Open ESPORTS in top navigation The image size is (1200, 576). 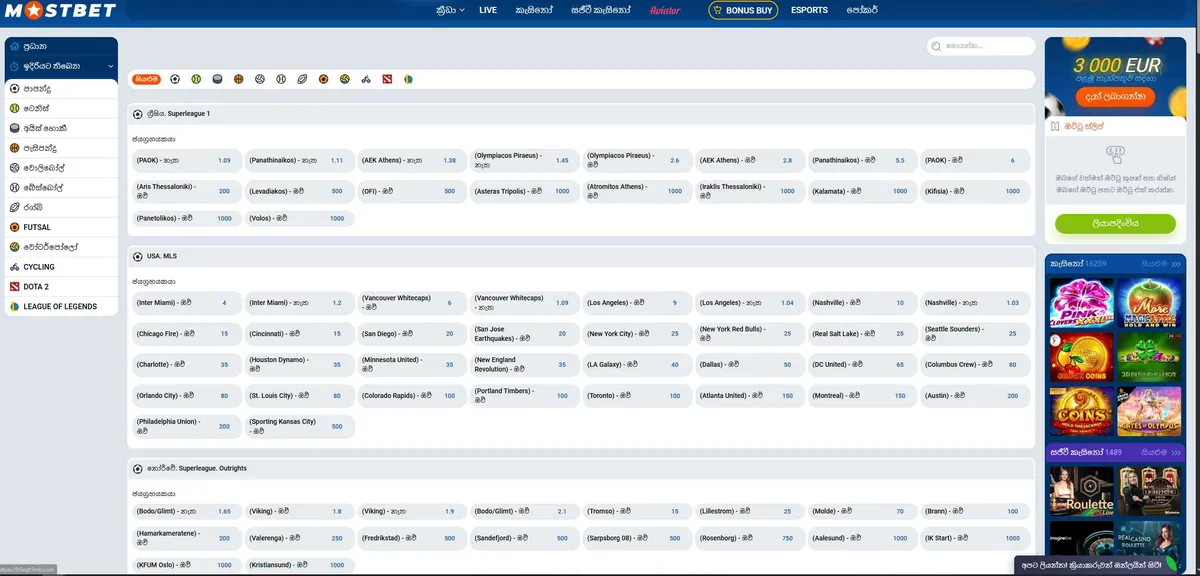pos(809,10)
